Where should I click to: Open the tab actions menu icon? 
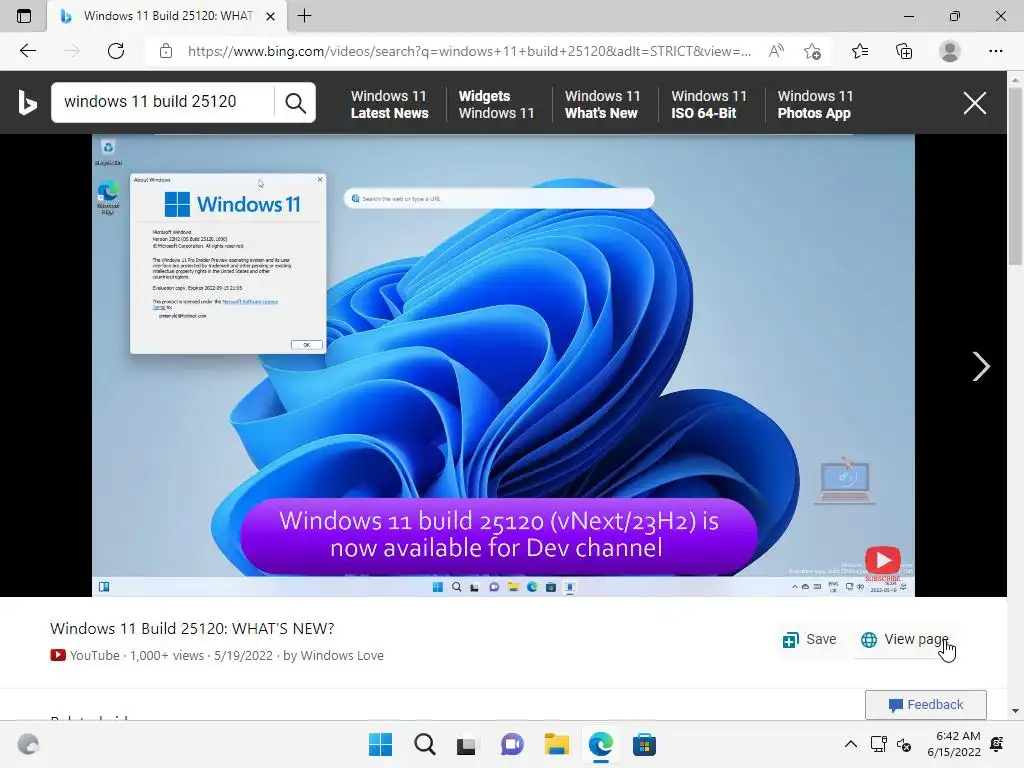pos(24,16)
